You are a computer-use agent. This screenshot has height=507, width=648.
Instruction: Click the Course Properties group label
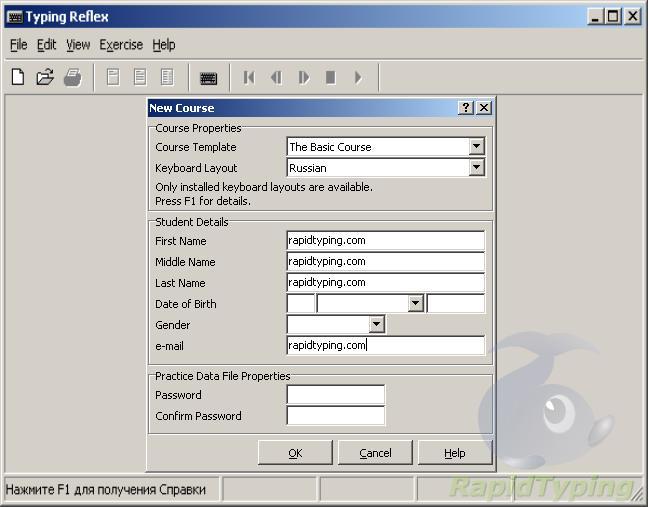click(x=198, y=128)
